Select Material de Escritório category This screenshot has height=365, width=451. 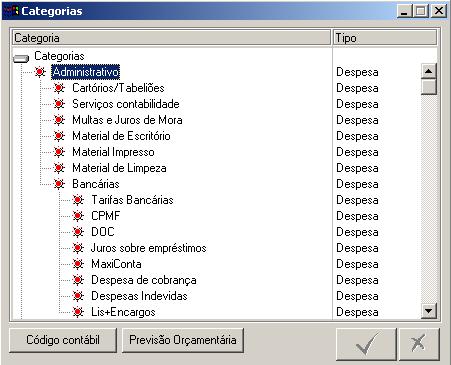[x=121, y=136]
